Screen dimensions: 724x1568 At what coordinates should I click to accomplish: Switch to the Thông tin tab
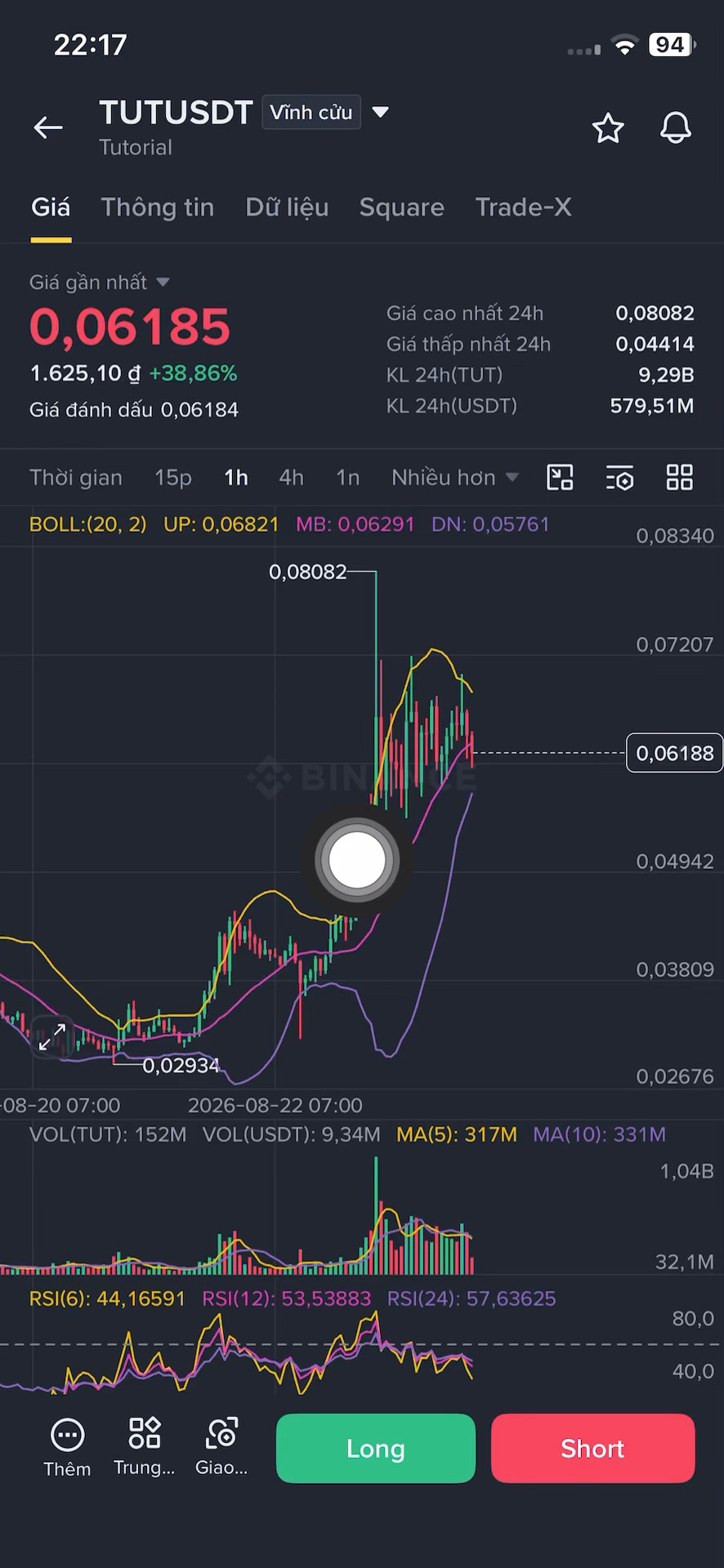pos(158,207)
